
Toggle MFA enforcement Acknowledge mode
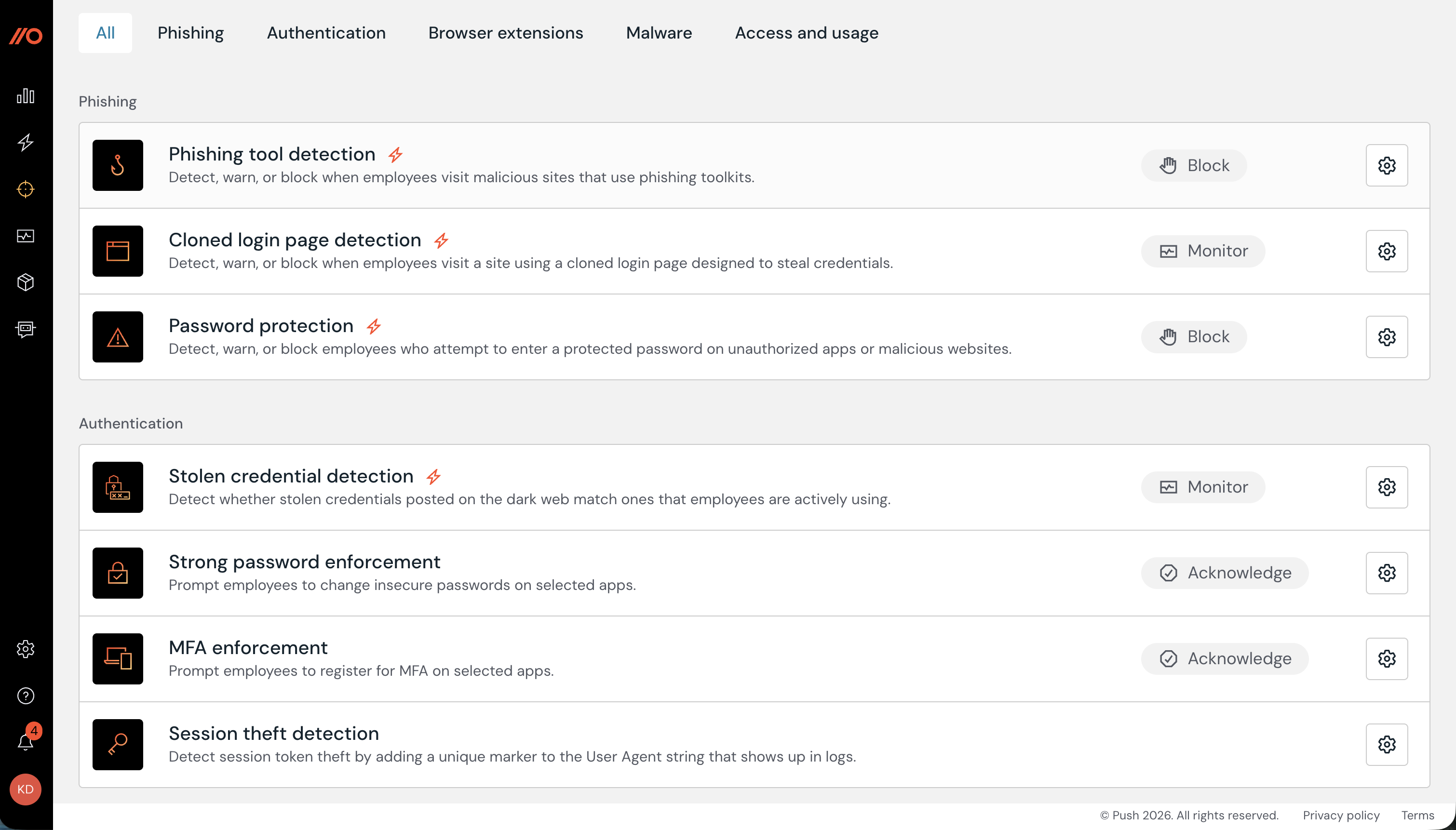click(1225, 658)
